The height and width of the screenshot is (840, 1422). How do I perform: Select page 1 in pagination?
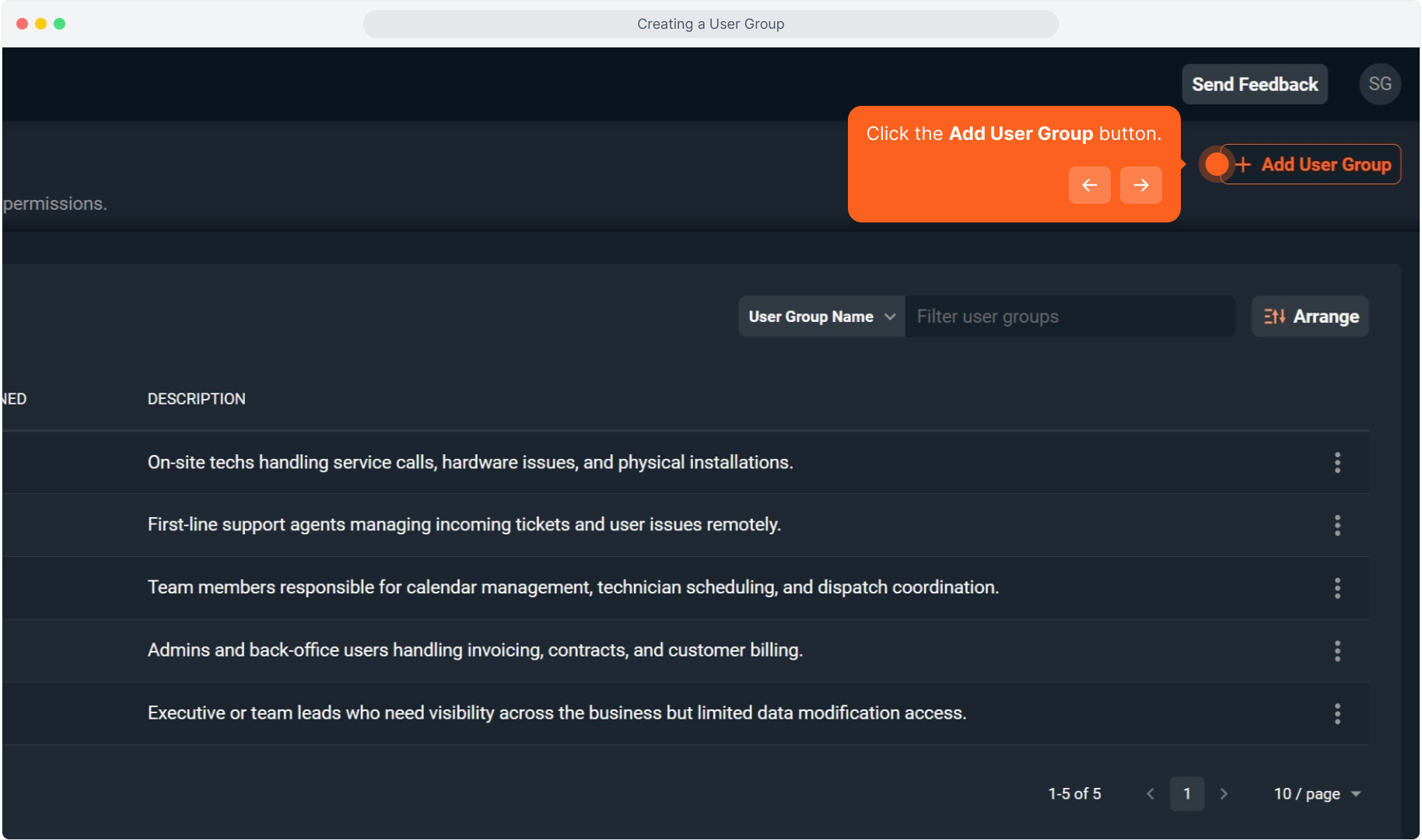1186,794
